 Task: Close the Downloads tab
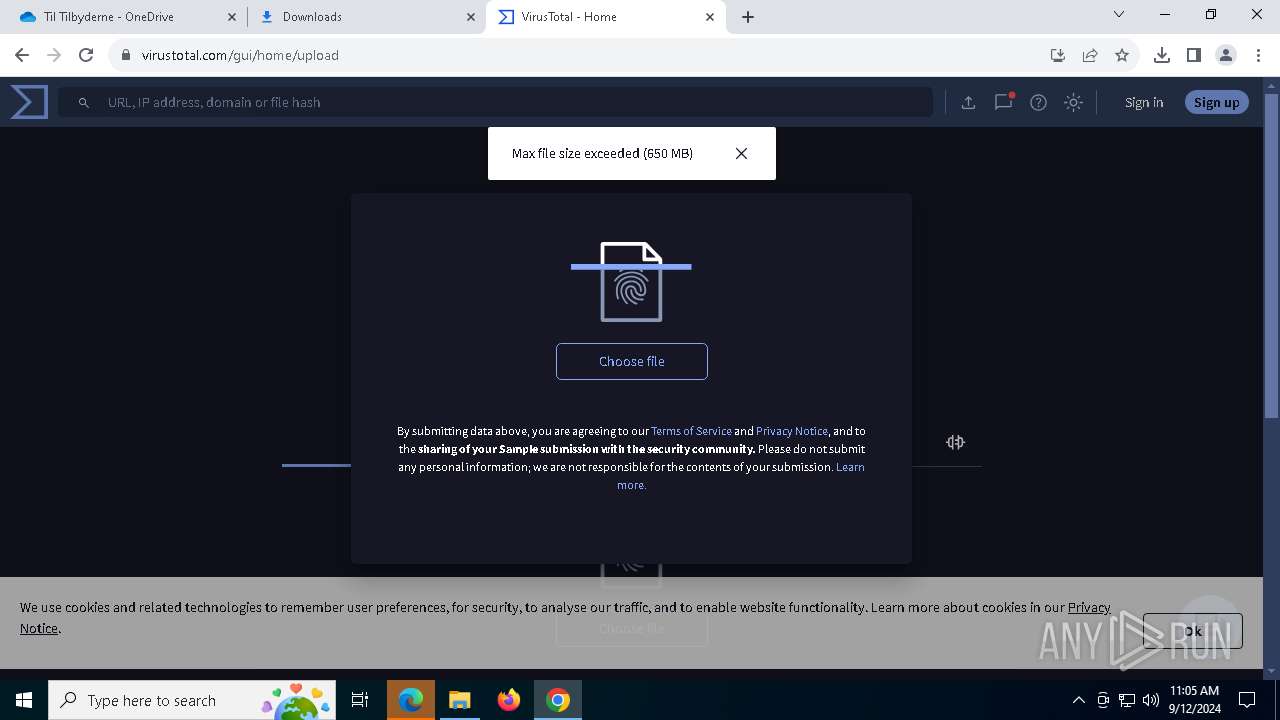pos(470,17)
